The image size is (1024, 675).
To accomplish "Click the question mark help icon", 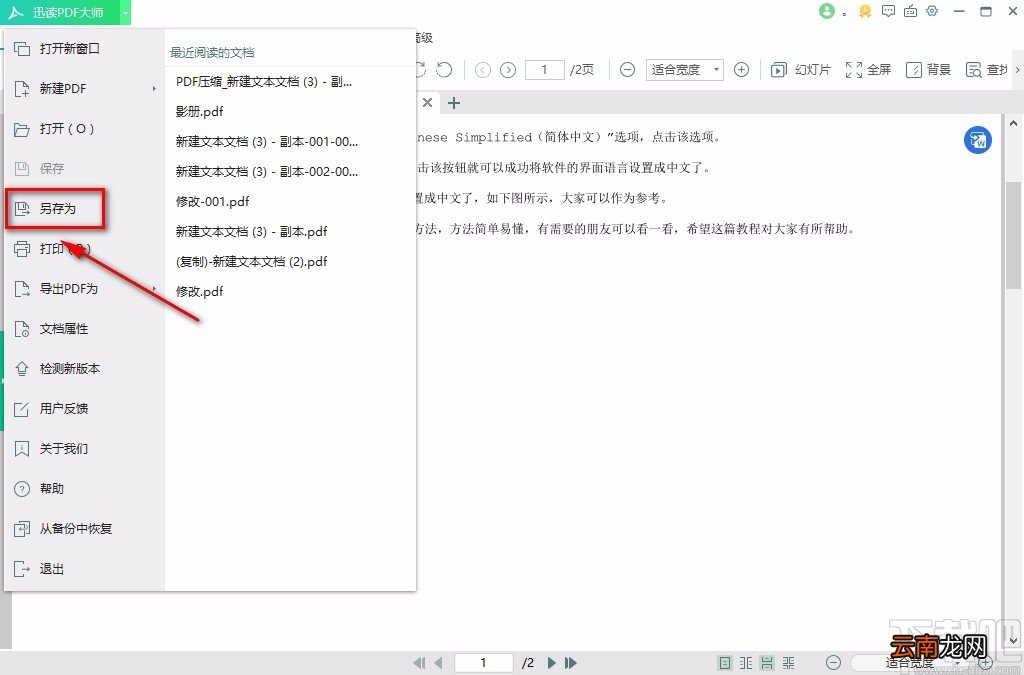I will pos(22,488).
